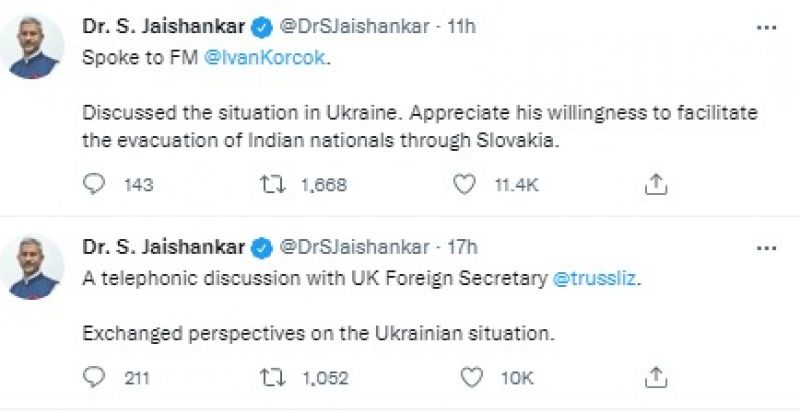The image size is (800, 412).
Task: Reply to the UK Foreign Secretary tweet
Action: coord(94,377)
